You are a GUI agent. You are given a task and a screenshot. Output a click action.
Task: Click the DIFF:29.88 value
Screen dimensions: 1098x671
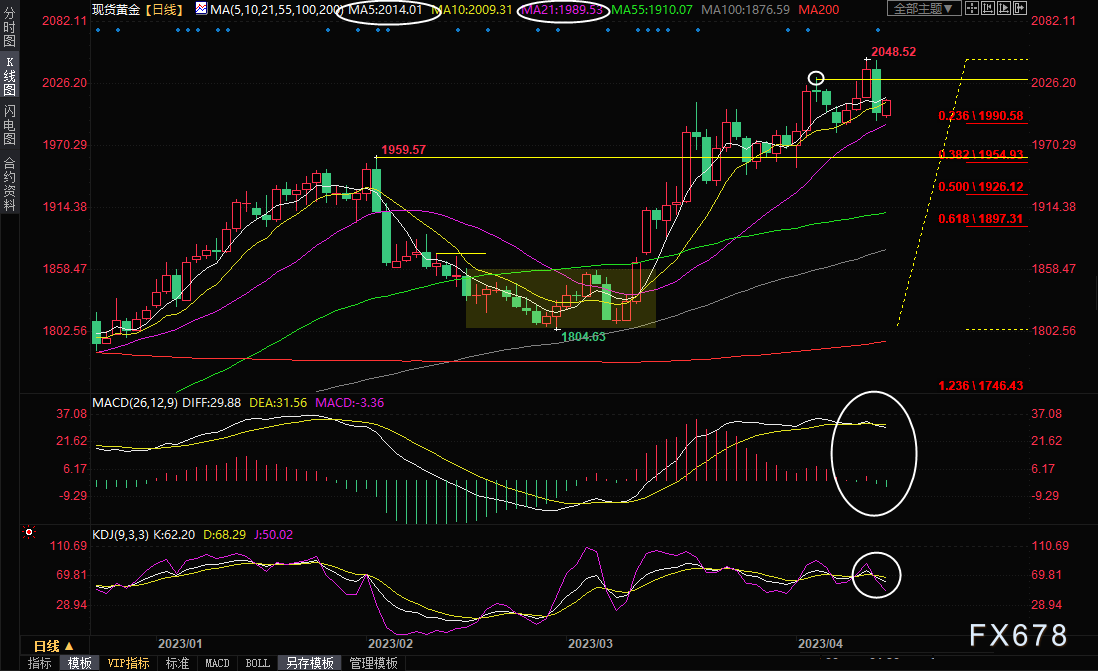coord(211,403)
